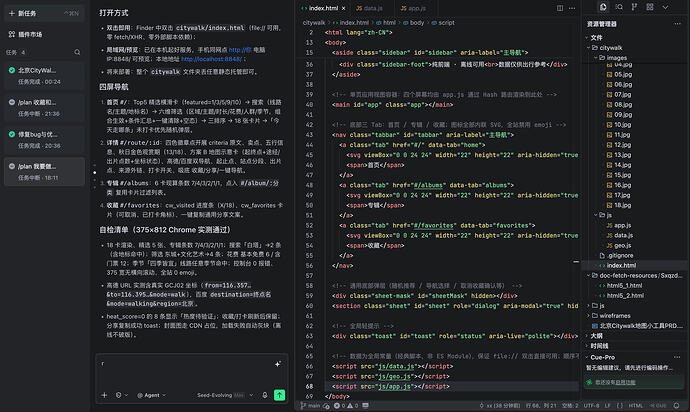
Task: Open the source control branch icon
Action: (x=634, y=7)
